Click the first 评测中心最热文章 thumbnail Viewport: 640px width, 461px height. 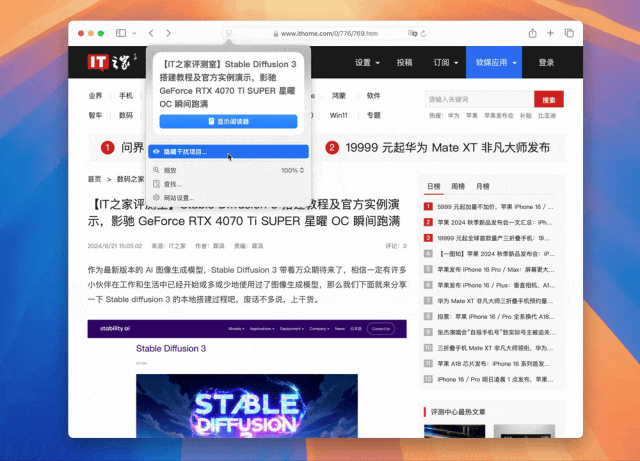[x=454, y=431]
